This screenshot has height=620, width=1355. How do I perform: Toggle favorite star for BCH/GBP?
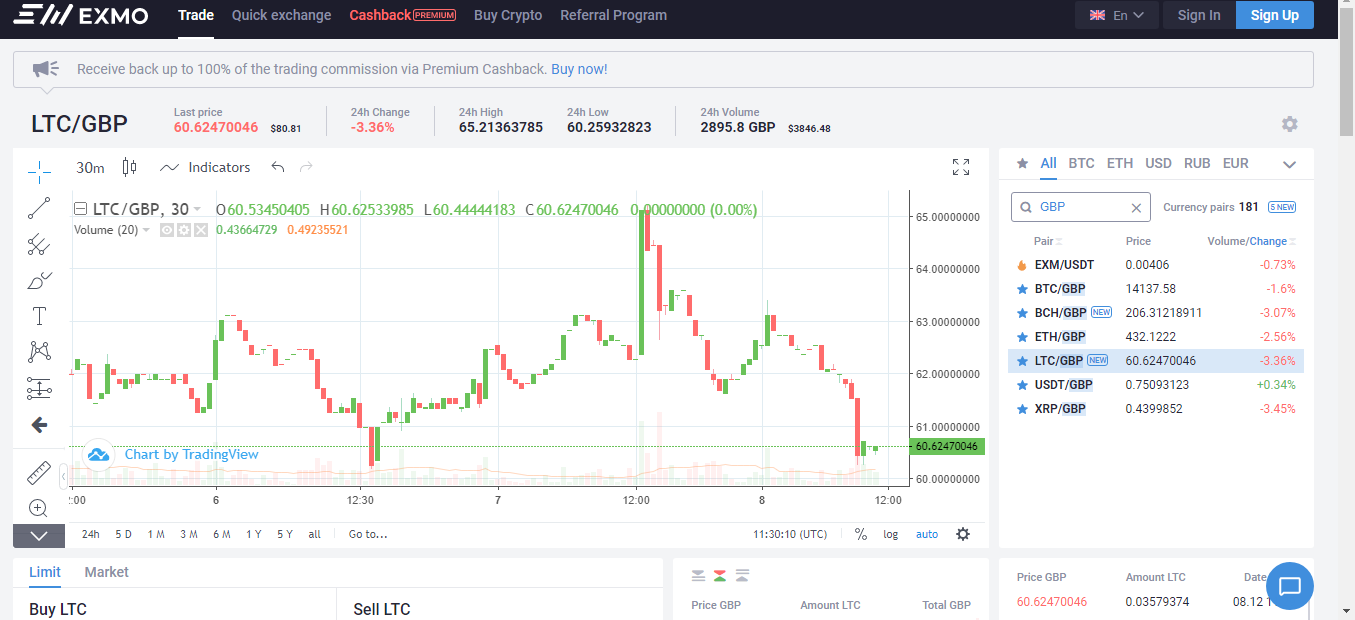tap(1022, 313)
